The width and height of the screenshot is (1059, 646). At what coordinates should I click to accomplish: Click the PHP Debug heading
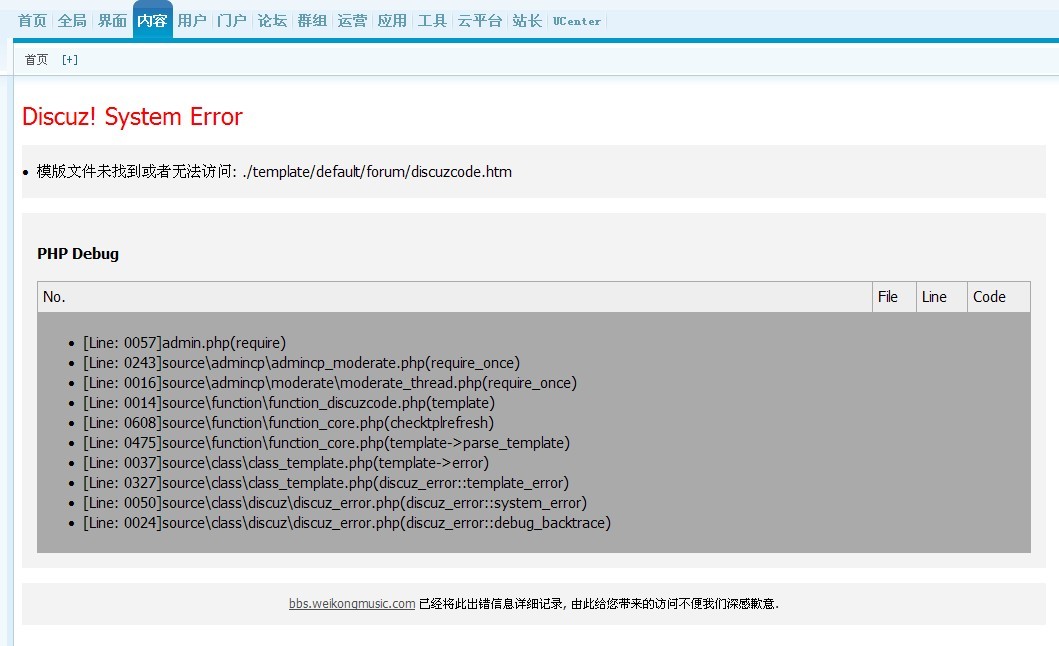click(78, 253)
